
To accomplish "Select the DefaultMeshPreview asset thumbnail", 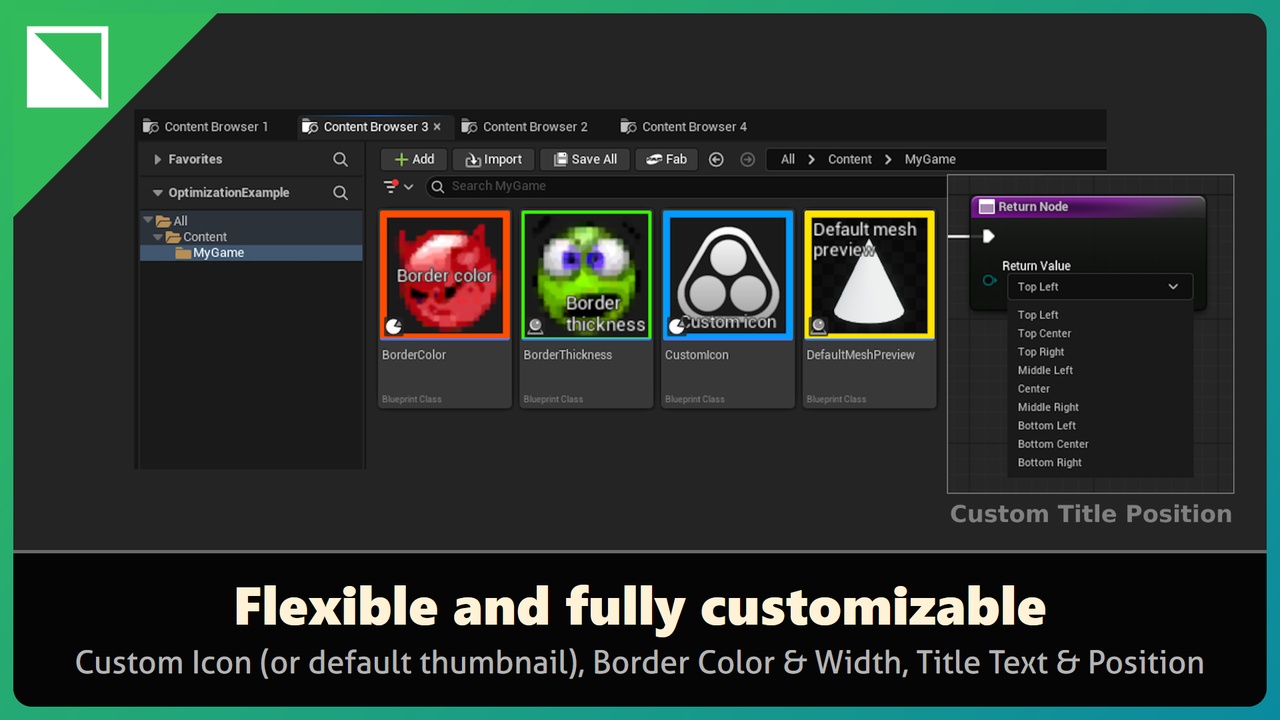I will click(870, 275).
